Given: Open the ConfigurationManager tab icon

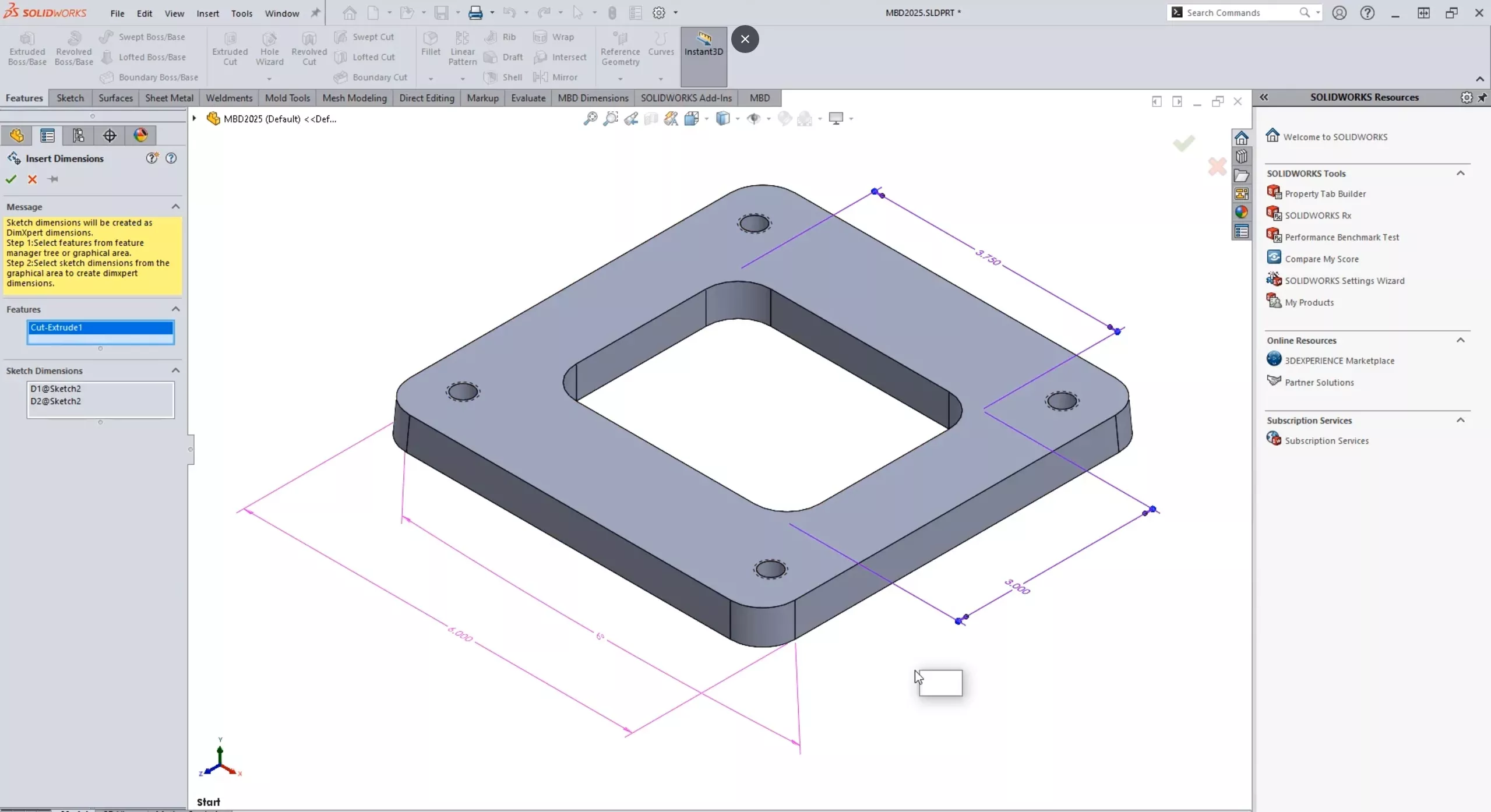Looking at the screenshot, I should [x=78, y=135].
